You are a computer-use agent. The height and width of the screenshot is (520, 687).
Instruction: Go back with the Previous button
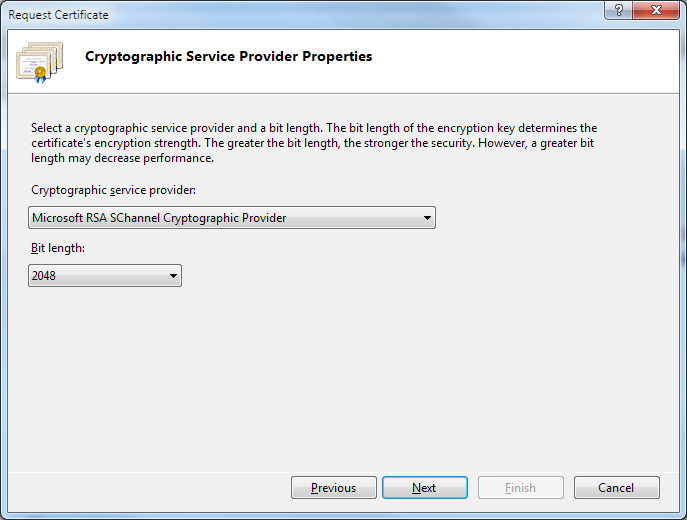(333, 488)
